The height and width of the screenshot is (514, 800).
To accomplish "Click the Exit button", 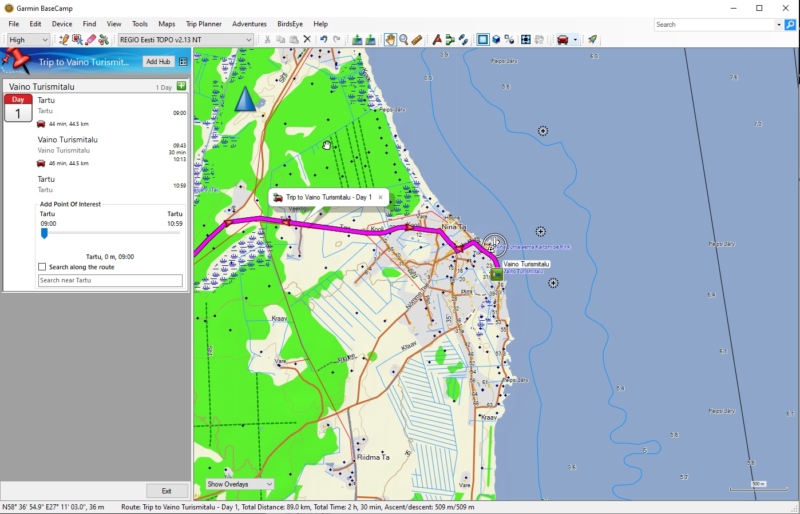I will 167,491.
